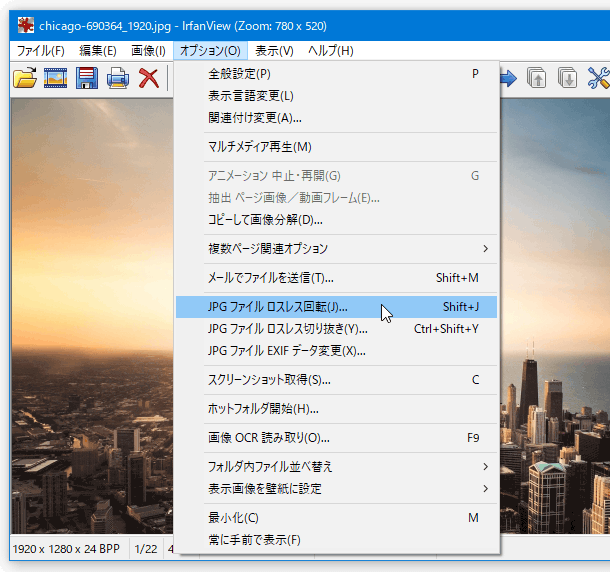Choose スクリーンショット取得(S)... entry
The image size is (610, 572).
[337, 380]
